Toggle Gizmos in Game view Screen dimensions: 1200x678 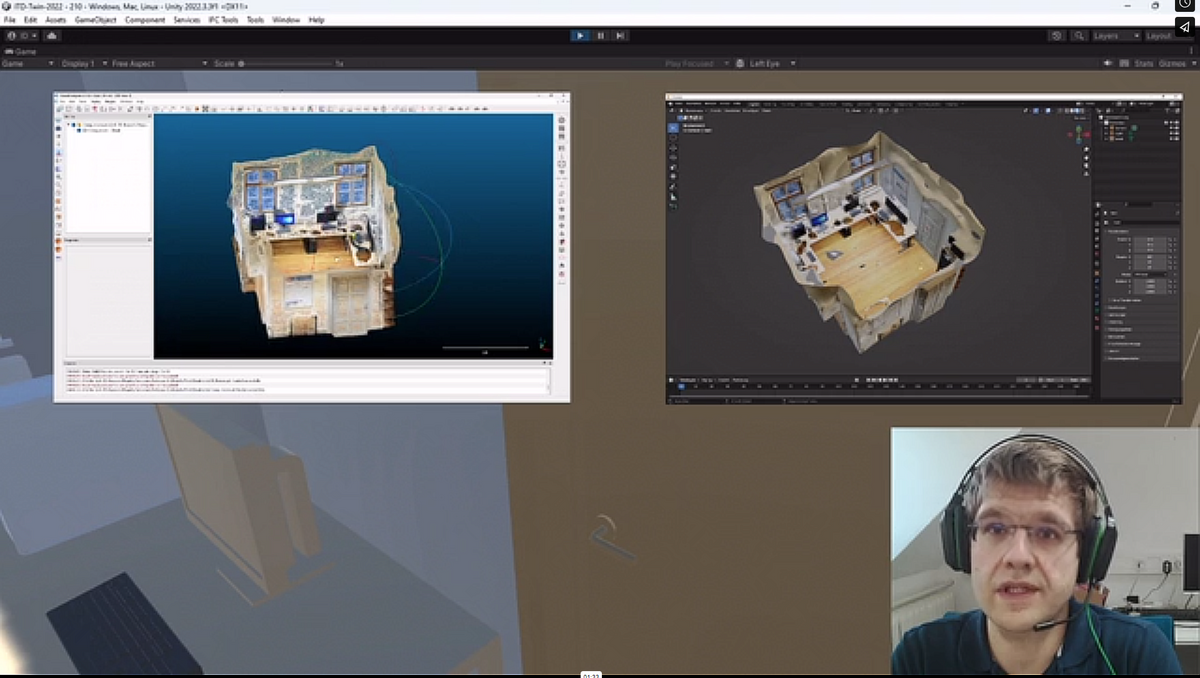coord(1171,63)
